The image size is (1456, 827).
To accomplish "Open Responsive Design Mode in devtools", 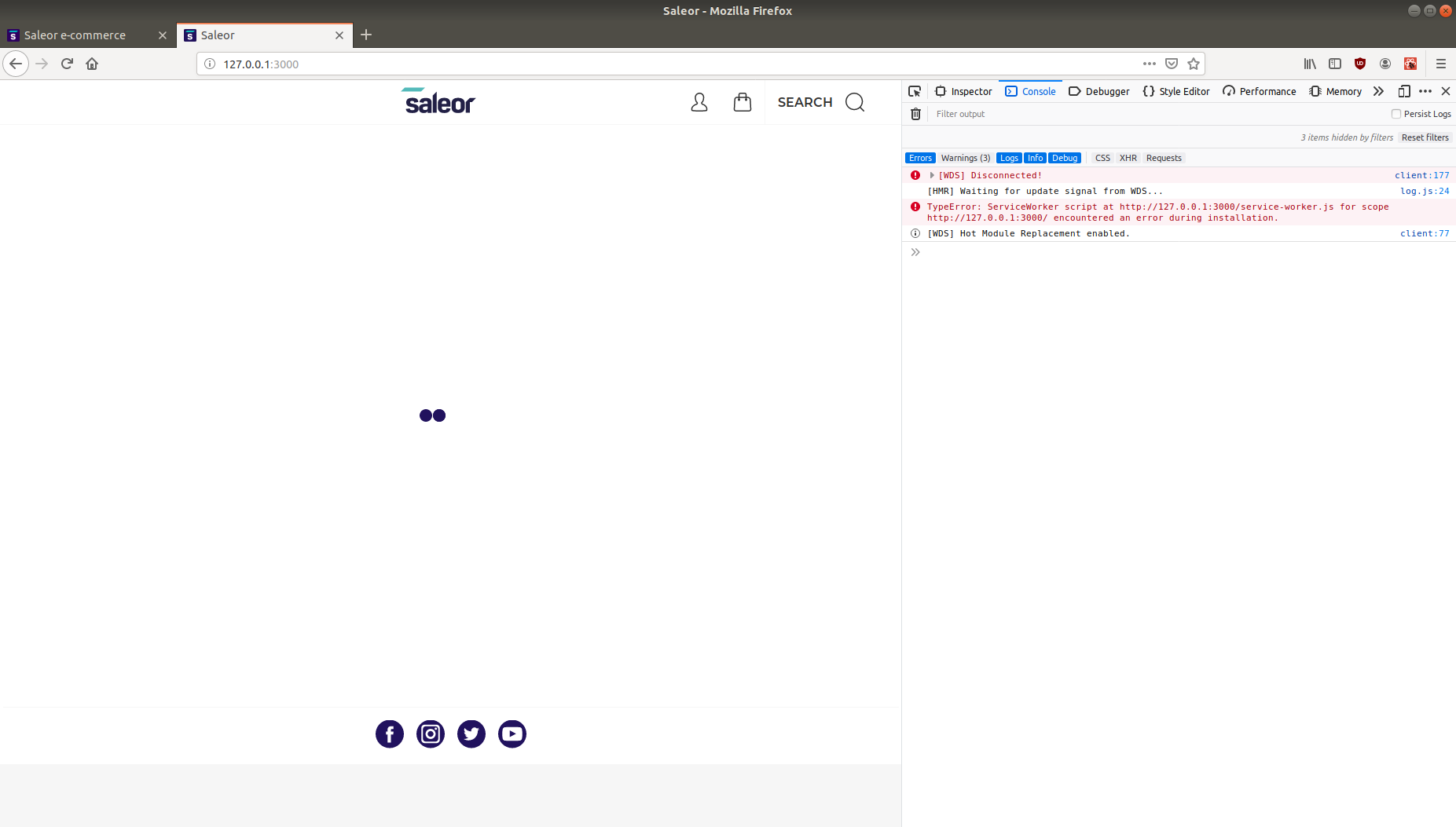I will 1403,91.
